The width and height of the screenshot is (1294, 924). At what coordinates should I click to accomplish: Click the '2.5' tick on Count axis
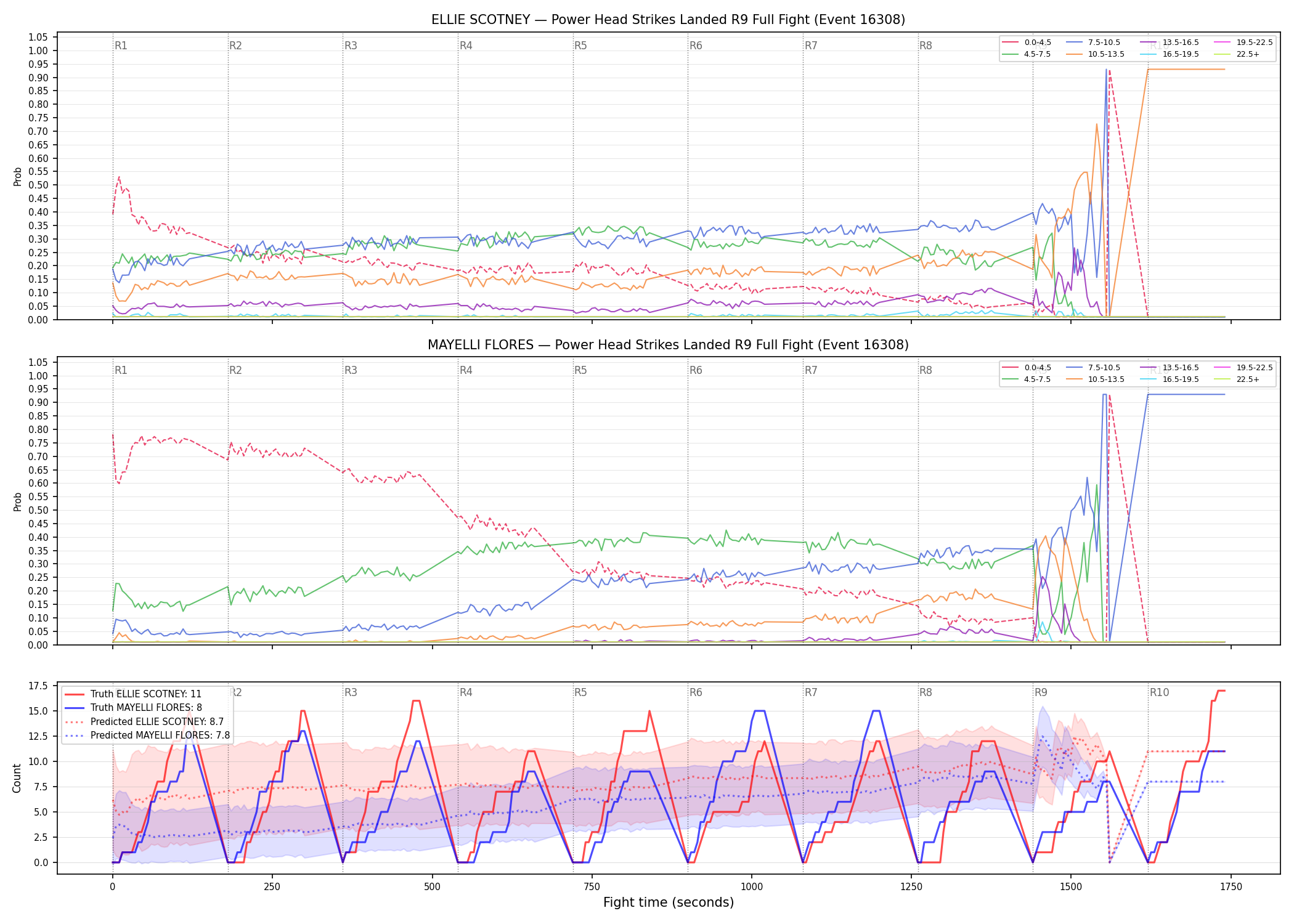pyautogui.click(x=41, y=837)
